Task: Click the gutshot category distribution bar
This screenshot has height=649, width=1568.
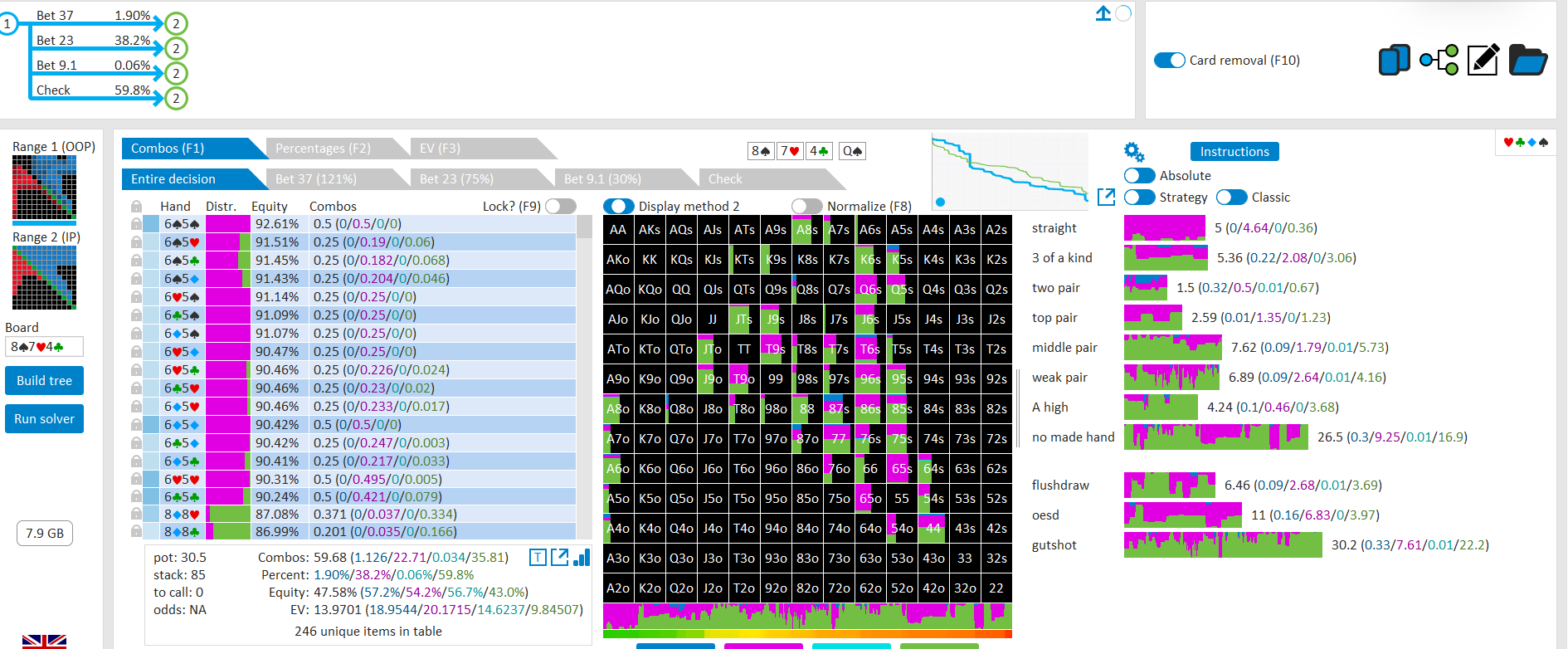Action: click(x=1223, y=545)
